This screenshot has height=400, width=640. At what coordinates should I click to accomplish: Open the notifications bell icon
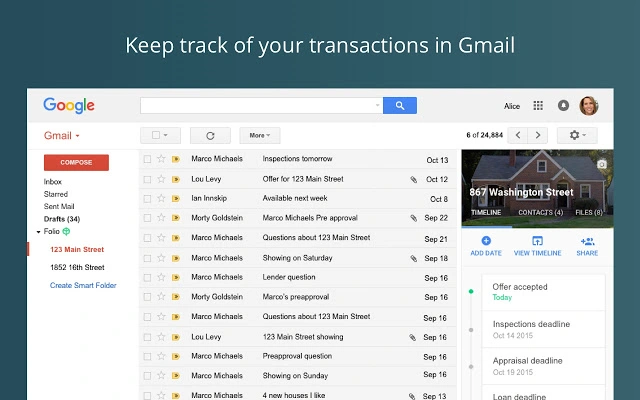(x=563, y=106)
